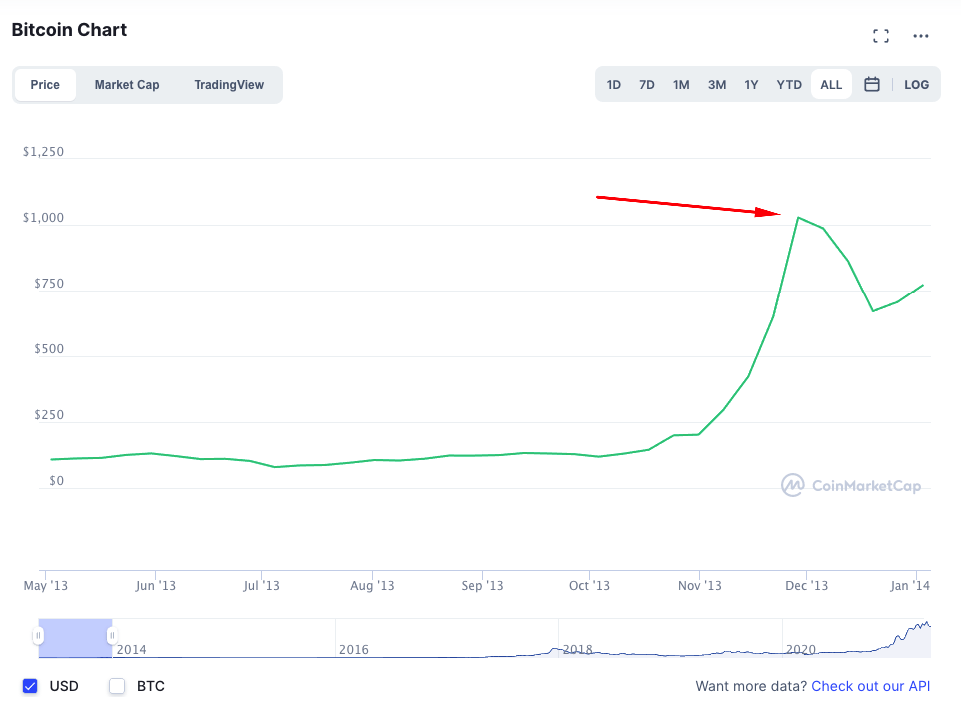Click the May '13 x-axis label
This screenshot has height=703, width=961.
pos(46,585)
